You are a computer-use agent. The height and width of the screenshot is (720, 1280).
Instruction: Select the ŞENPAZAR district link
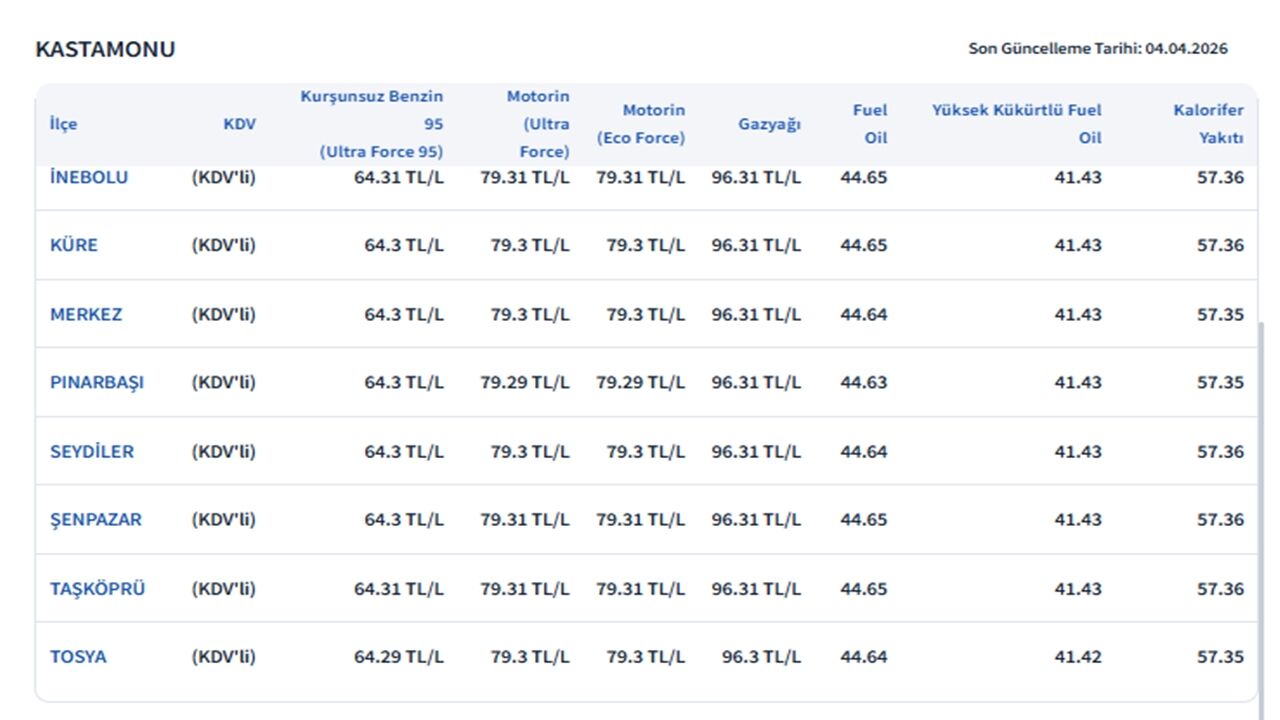tap(96, 520)
